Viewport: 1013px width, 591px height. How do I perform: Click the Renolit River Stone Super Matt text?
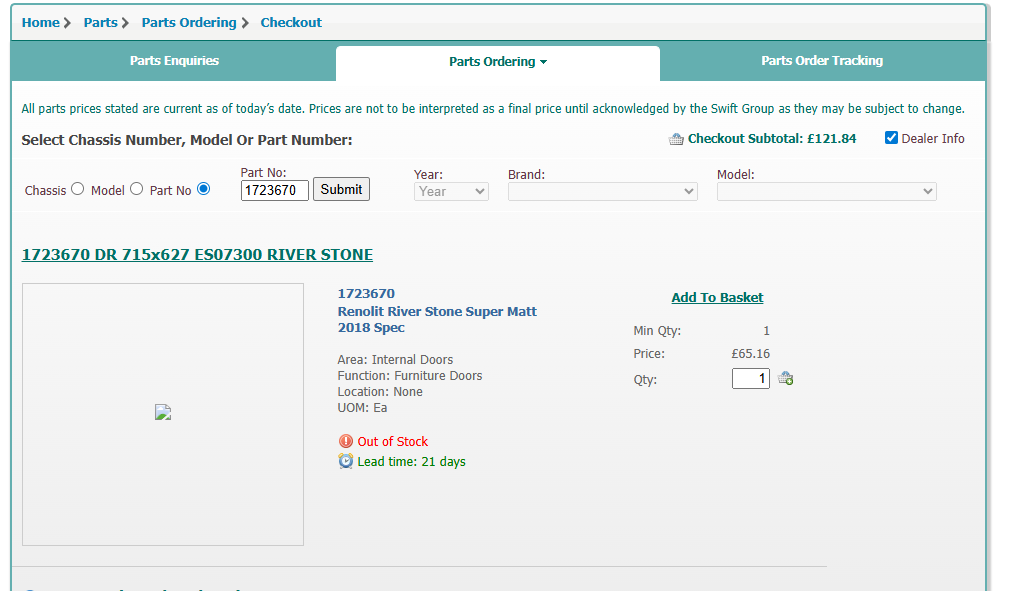pos(437,311)
